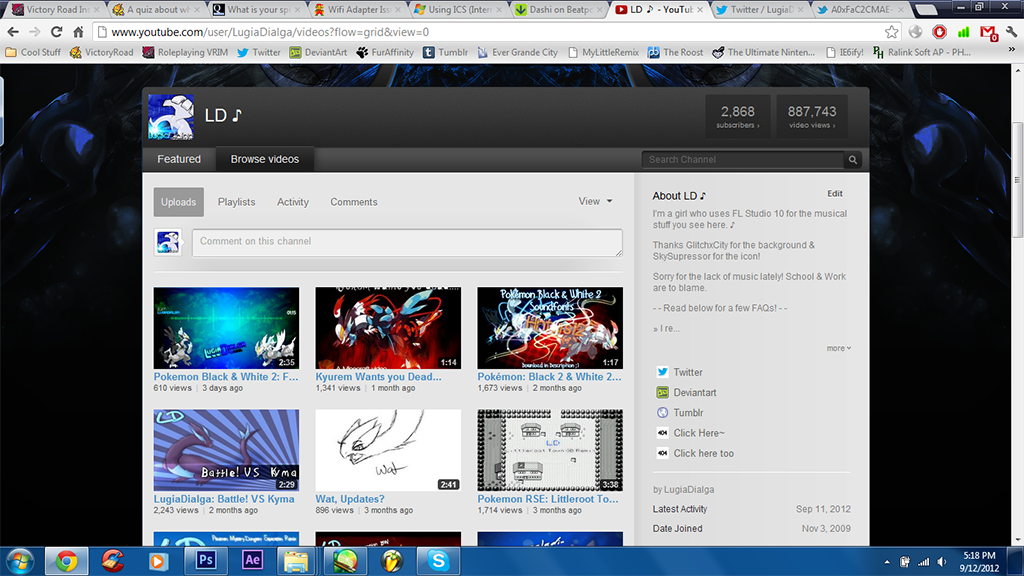Open the Deviantart link in sidebar
Image resolution: width=1024 pixels, height=576 pixels.
[x=694, y=393]
